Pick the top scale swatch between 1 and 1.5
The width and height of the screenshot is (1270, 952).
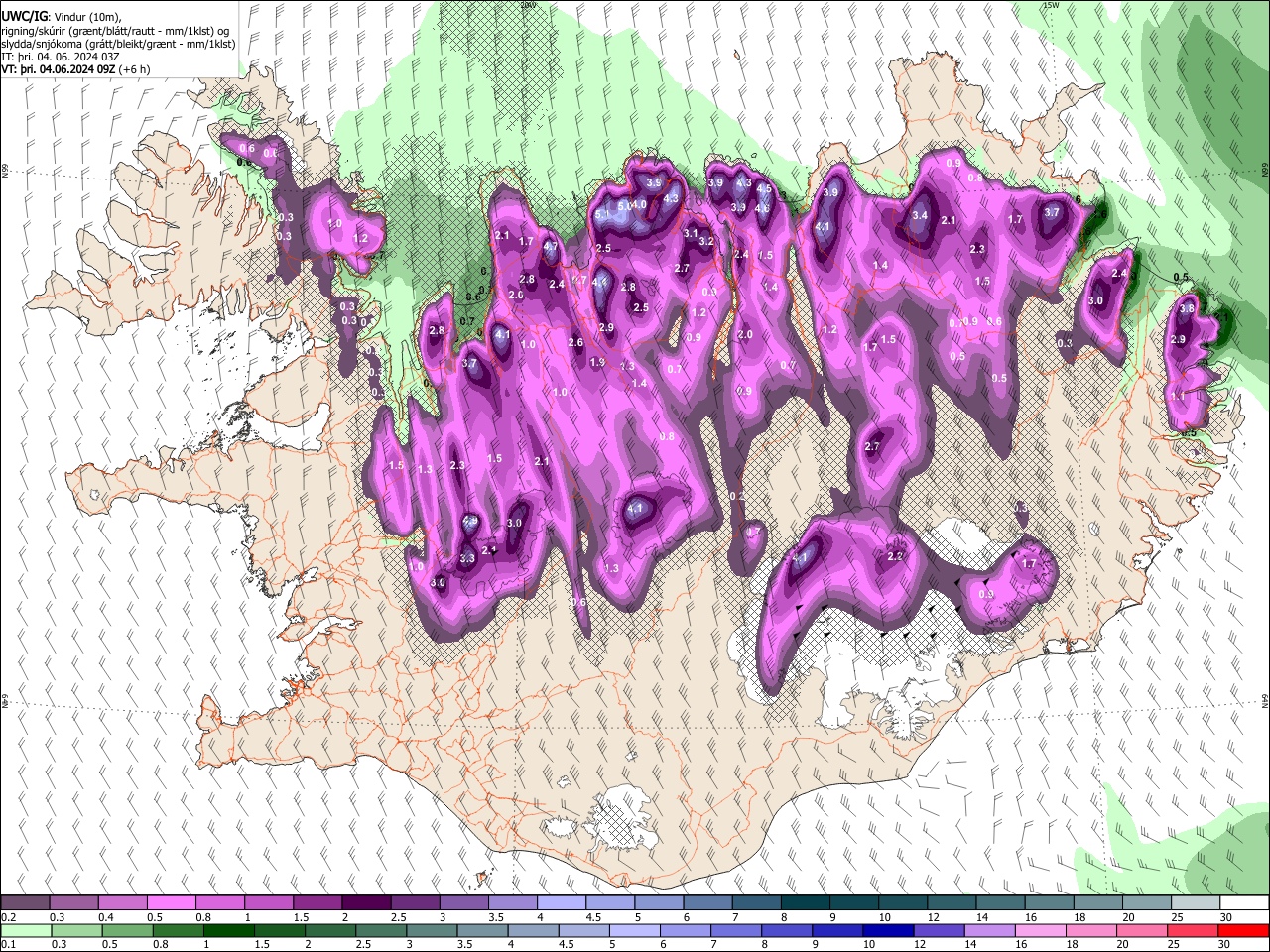pos(268,902)
